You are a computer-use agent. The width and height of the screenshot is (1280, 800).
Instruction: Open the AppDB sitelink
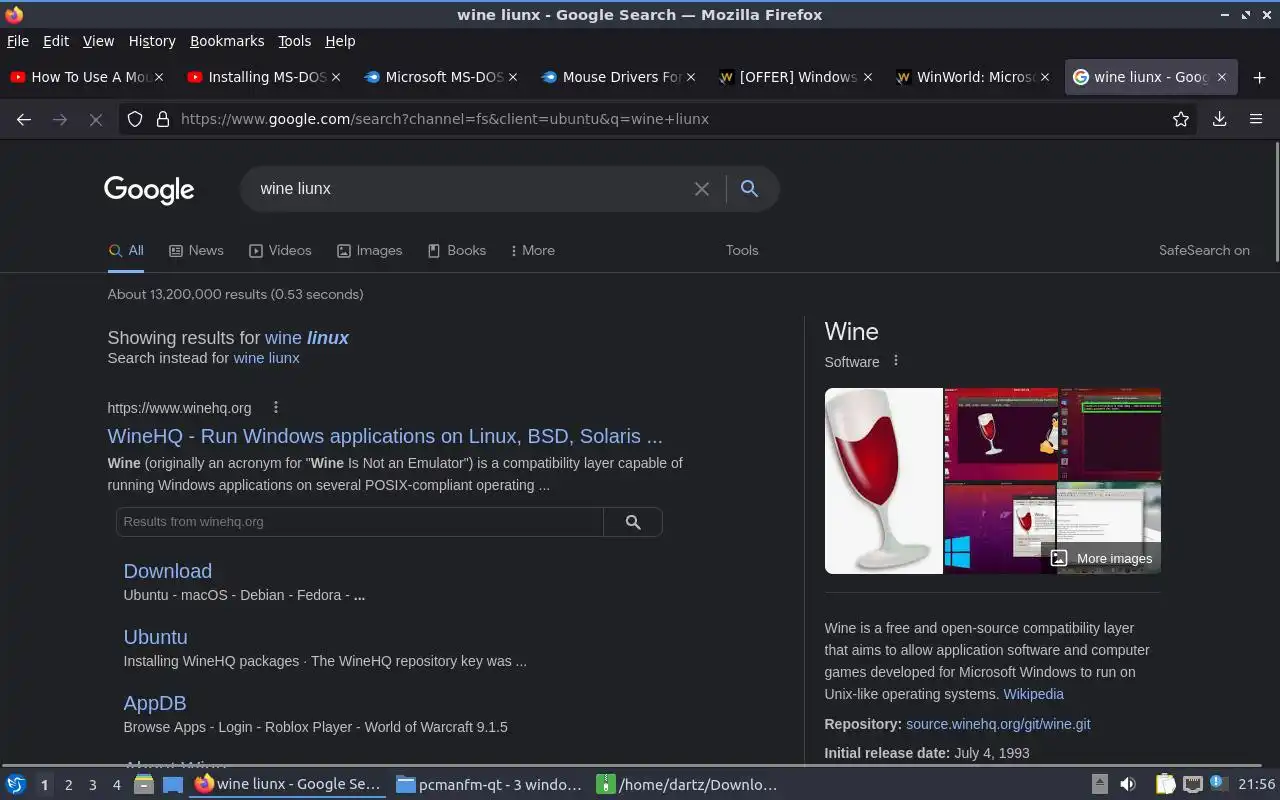click(x=155, y=703)
